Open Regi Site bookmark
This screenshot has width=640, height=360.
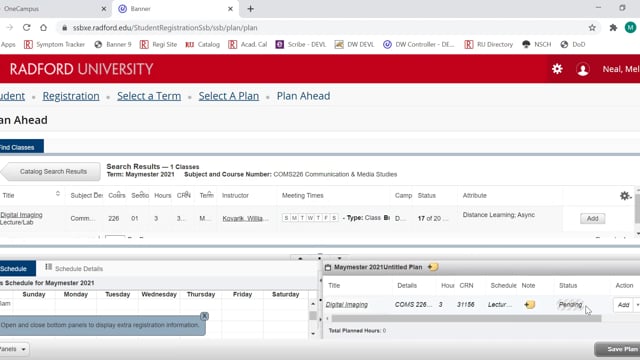tap(158, 44)
